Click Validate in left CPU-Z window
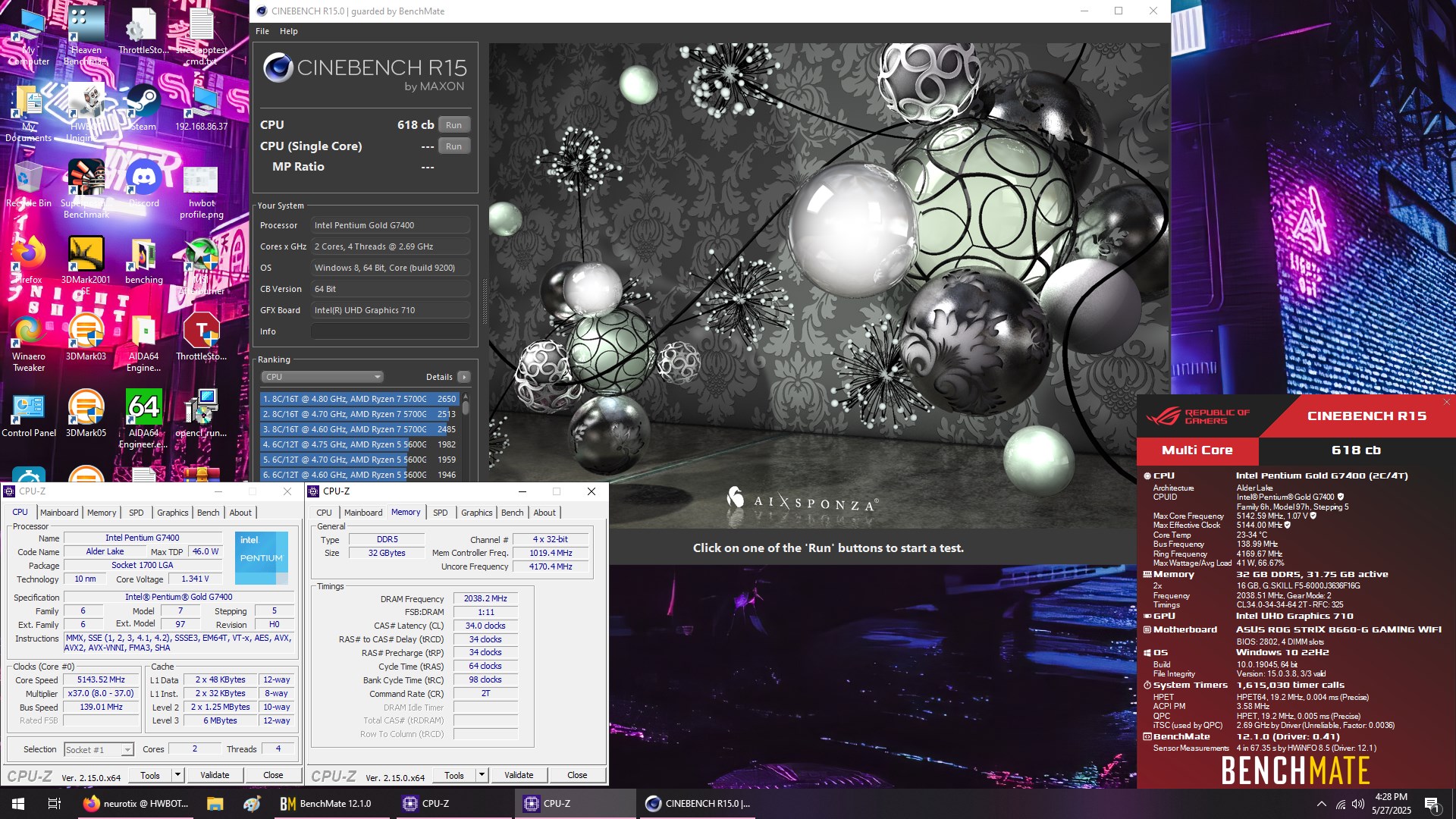The height and width of the screenshot is (819, 1456). 215,775
